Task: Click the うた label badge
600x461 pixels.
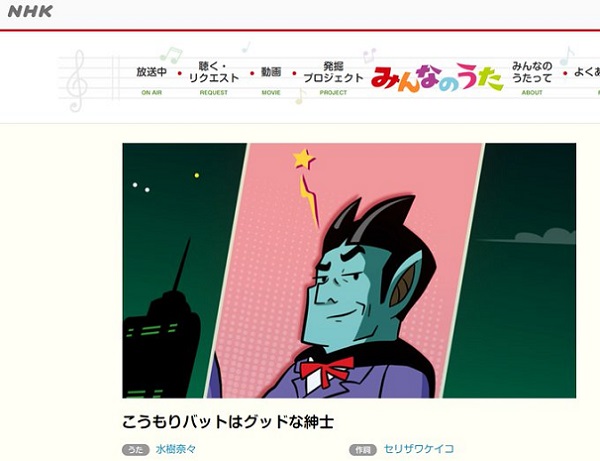Action: [x=135, y=450]
